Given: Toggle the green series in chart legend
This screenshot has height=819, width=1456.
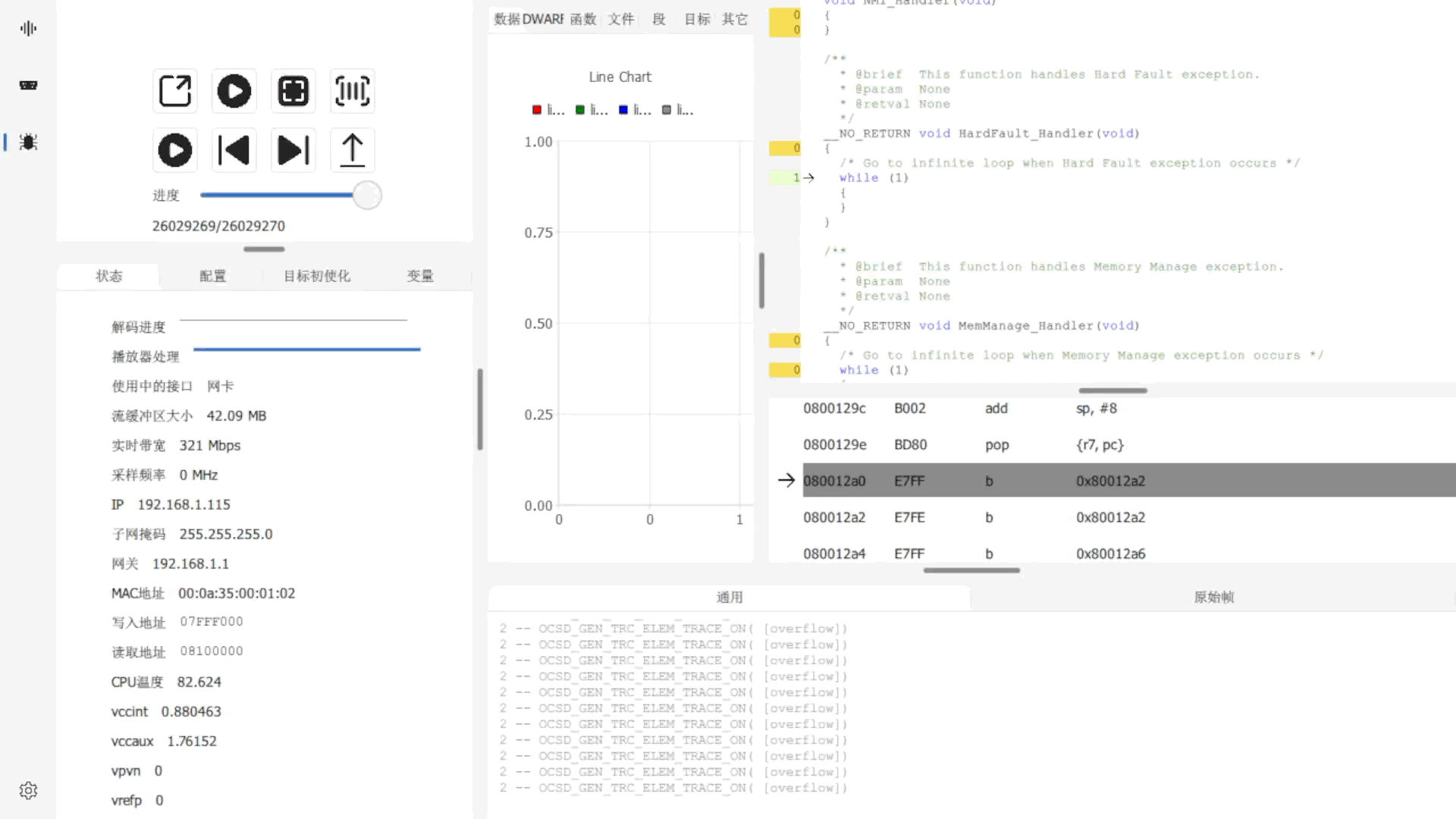Looking at the screenshot, I should (x=580, y=110).
